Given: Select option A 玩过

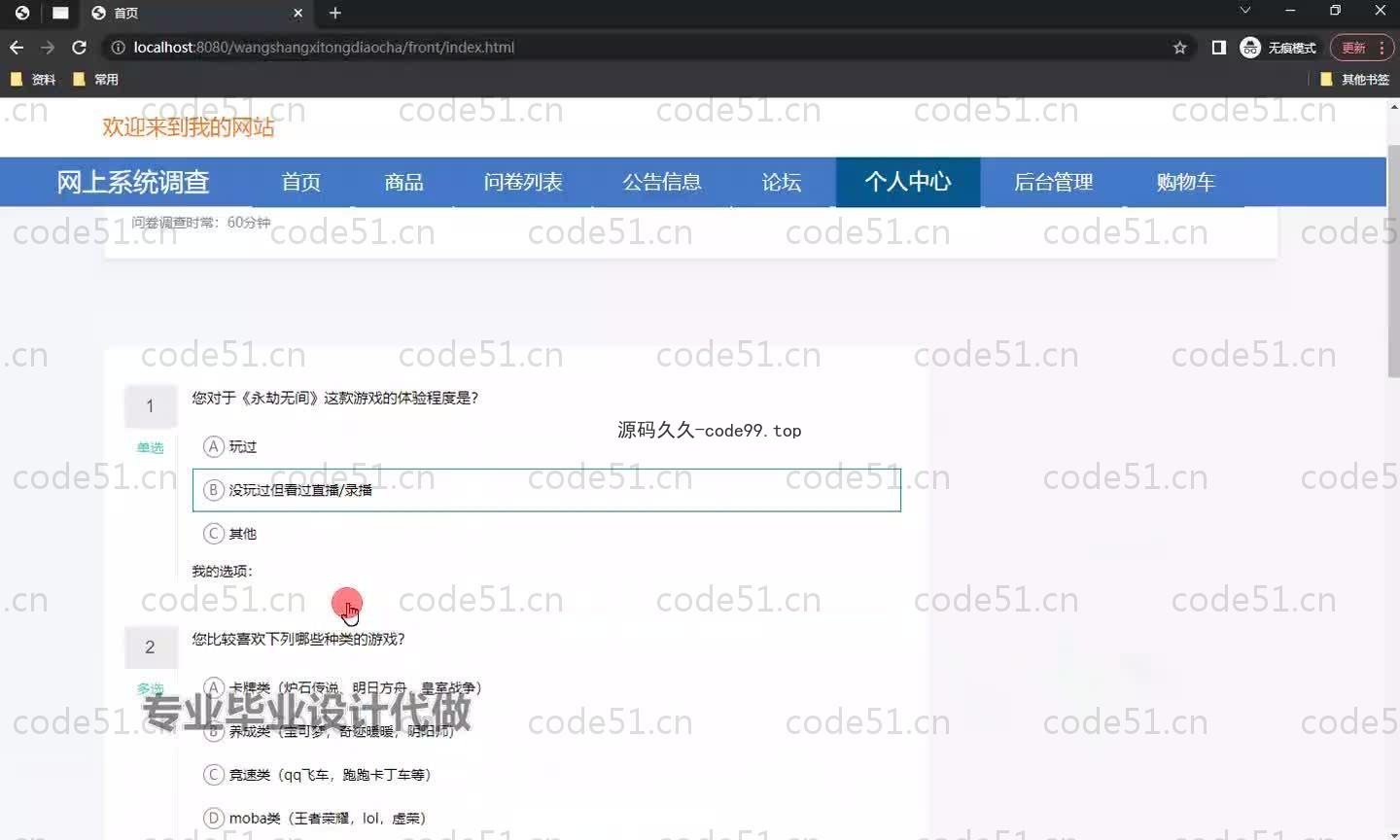Looking at the screenshot, I should click(214, 446).
